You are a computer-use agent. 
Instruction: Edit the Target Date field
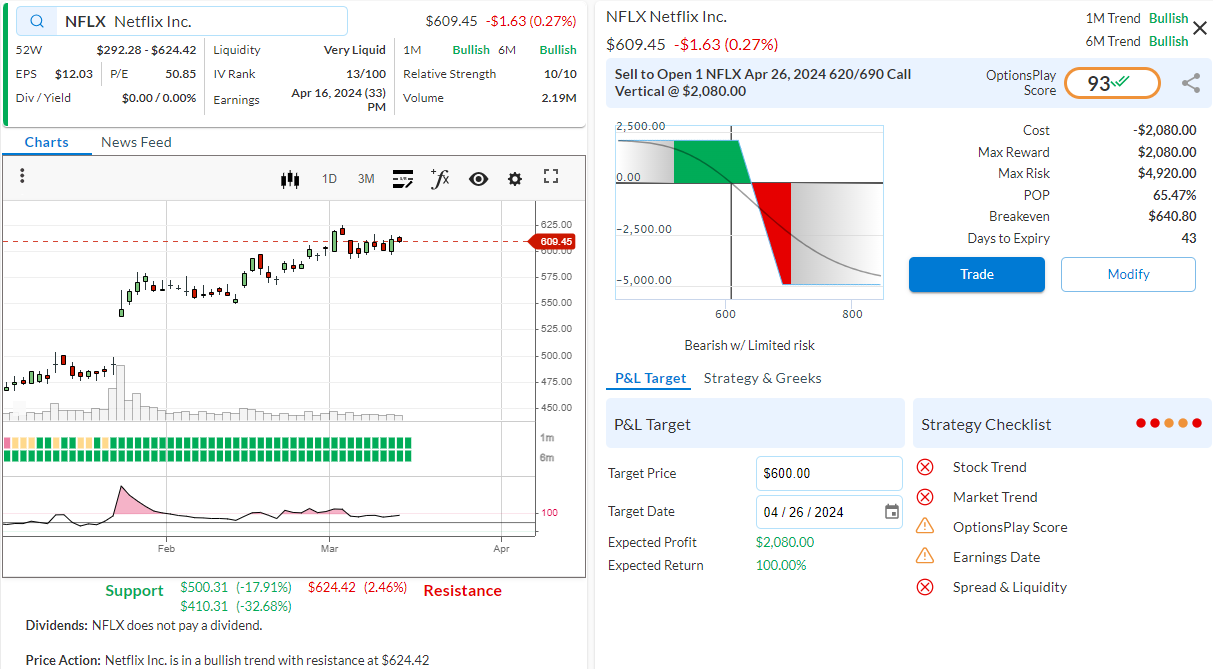coord(829,512)
